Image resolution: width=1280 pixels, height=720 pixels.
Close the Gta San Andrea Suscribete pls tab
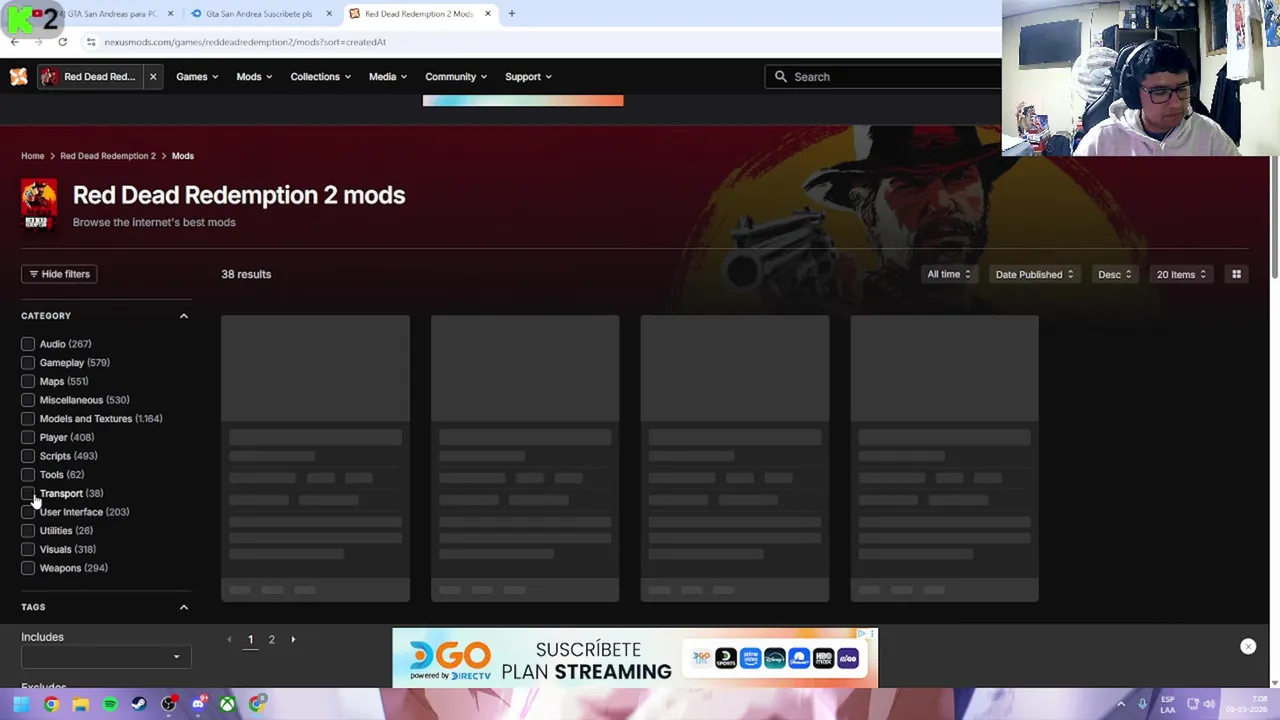(329, 14)
